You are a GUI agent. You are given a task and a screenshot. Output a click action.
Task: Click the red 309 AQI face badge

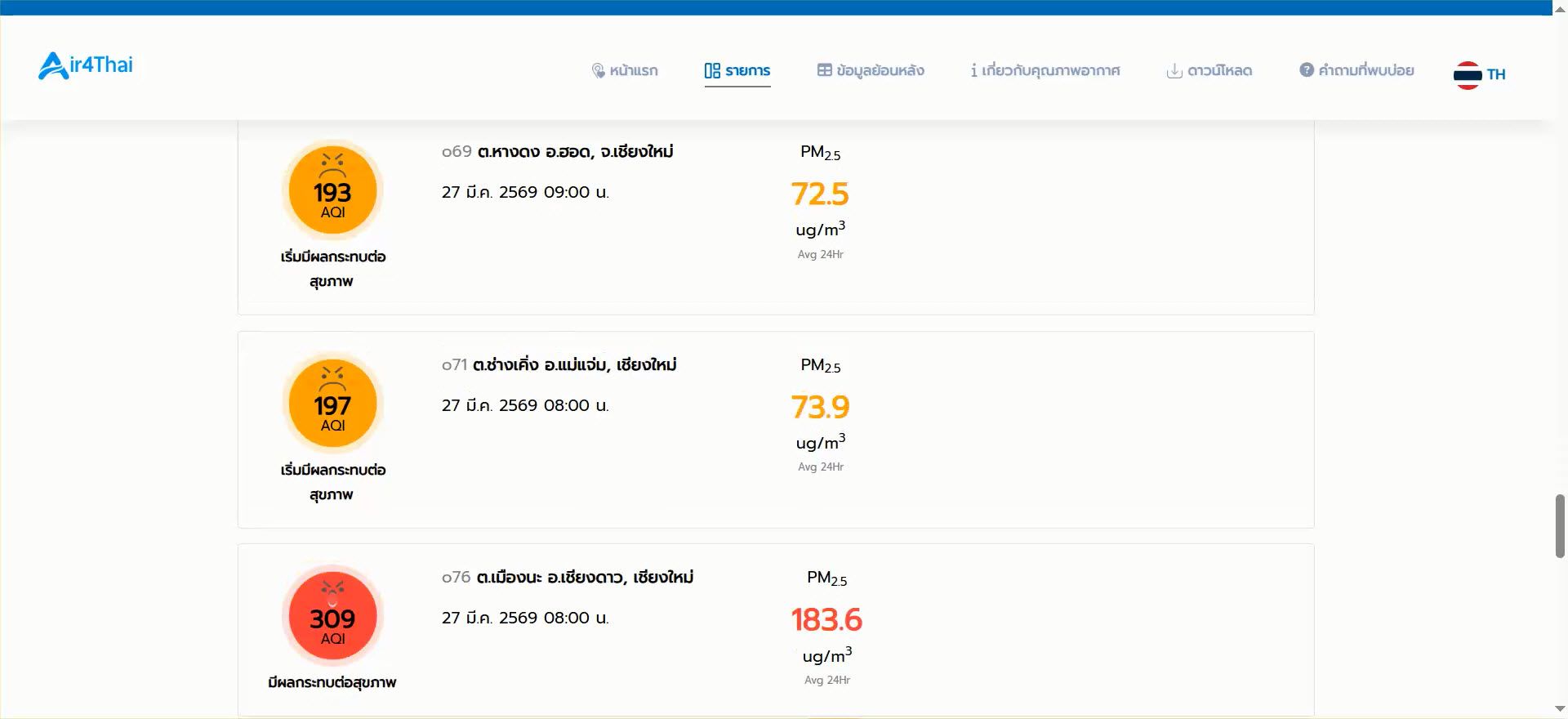point(332,616)
